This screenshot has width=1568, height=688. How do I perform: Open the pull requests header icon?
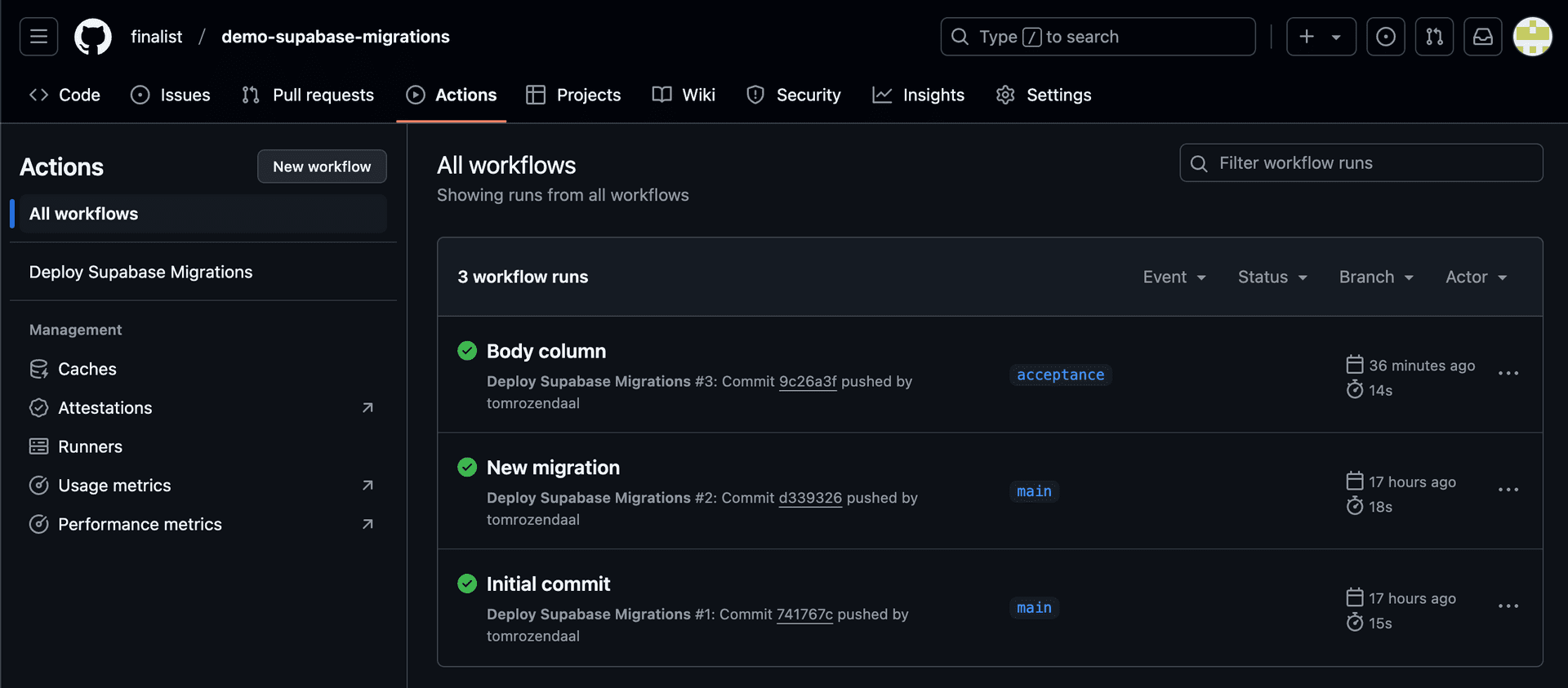pos(1434,37)
